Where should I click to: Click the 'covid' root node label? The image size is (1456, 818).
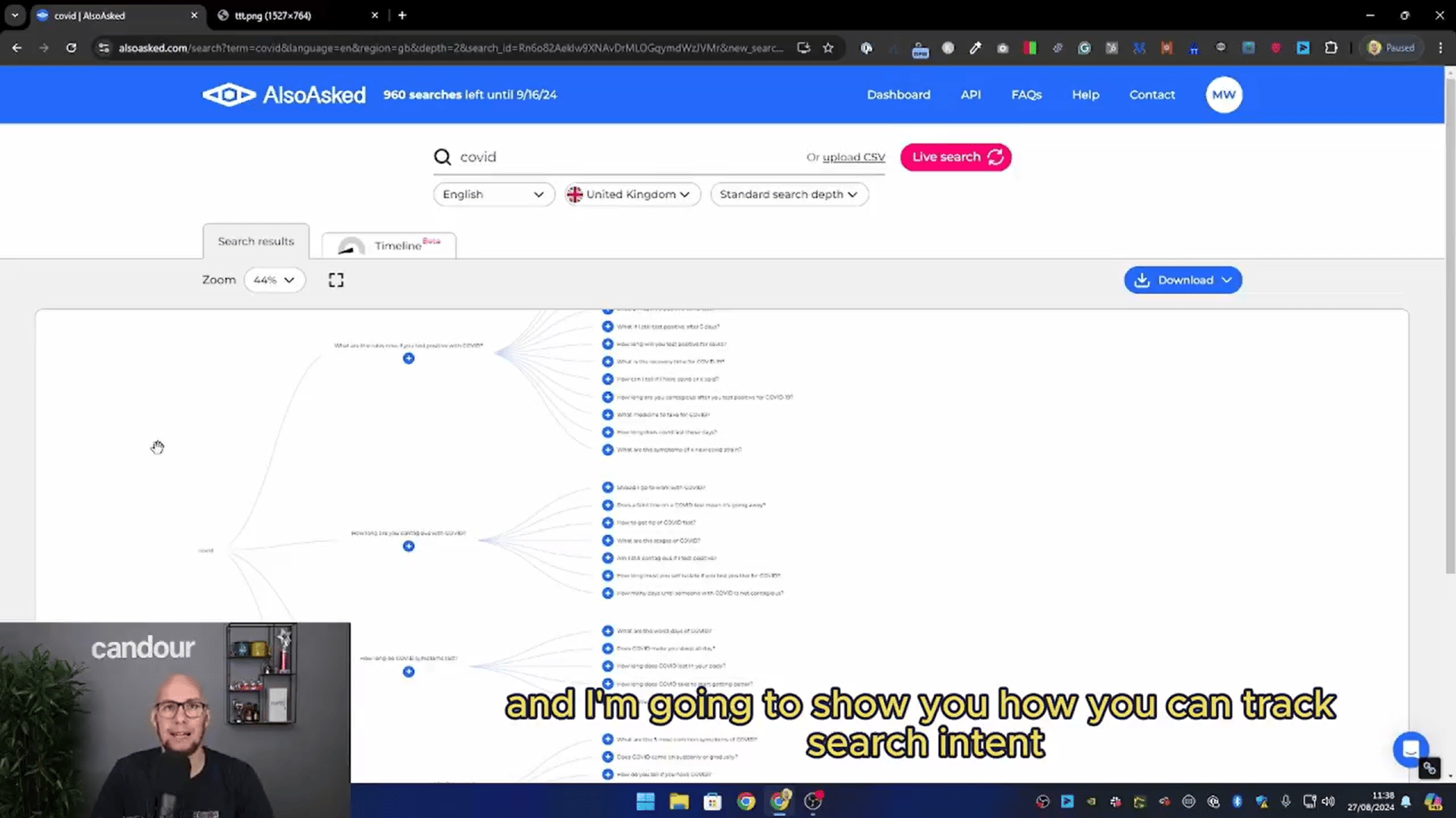pos(206,550)
